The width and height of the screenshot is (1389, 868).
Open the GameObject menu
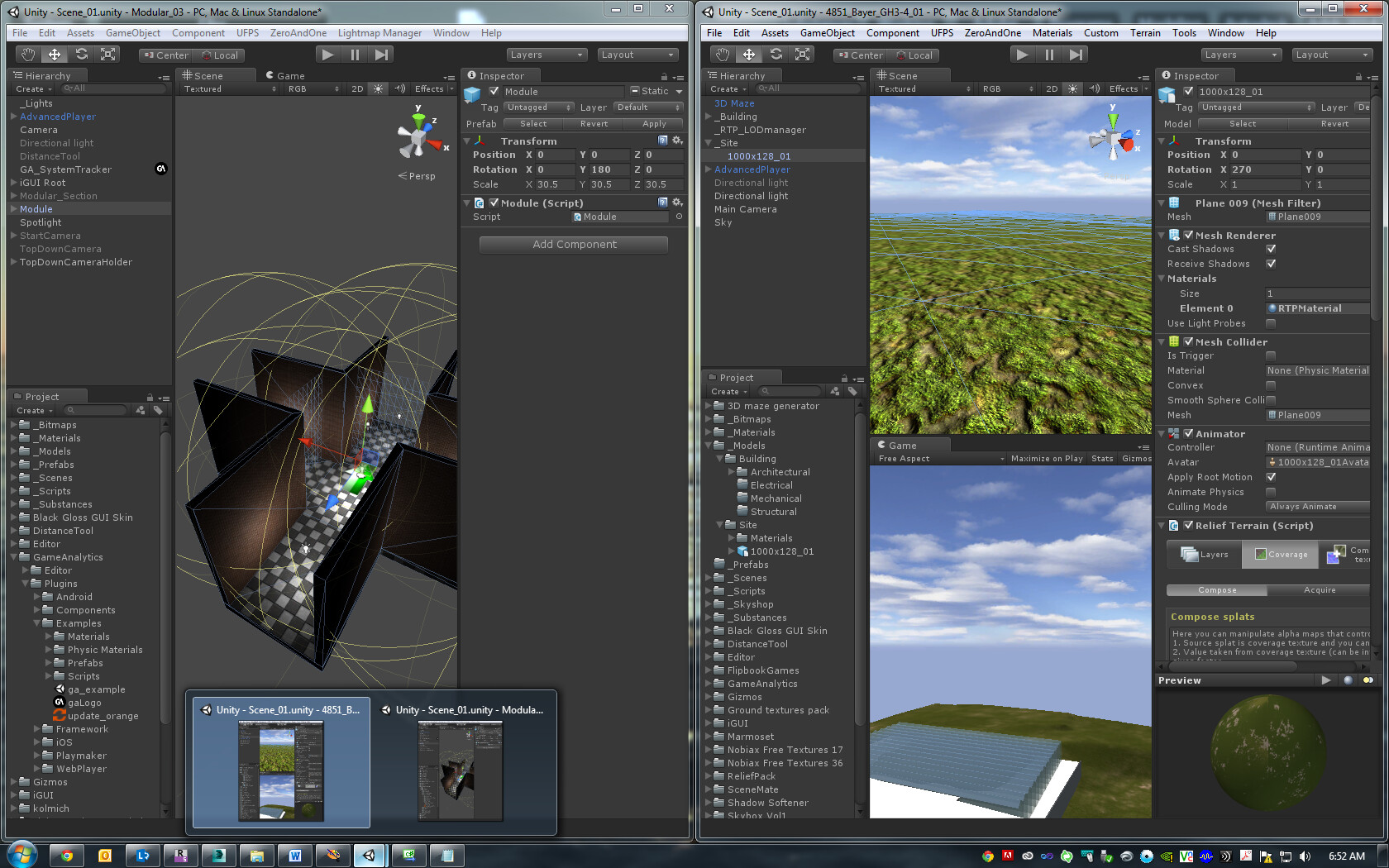[x=132, y=33]
